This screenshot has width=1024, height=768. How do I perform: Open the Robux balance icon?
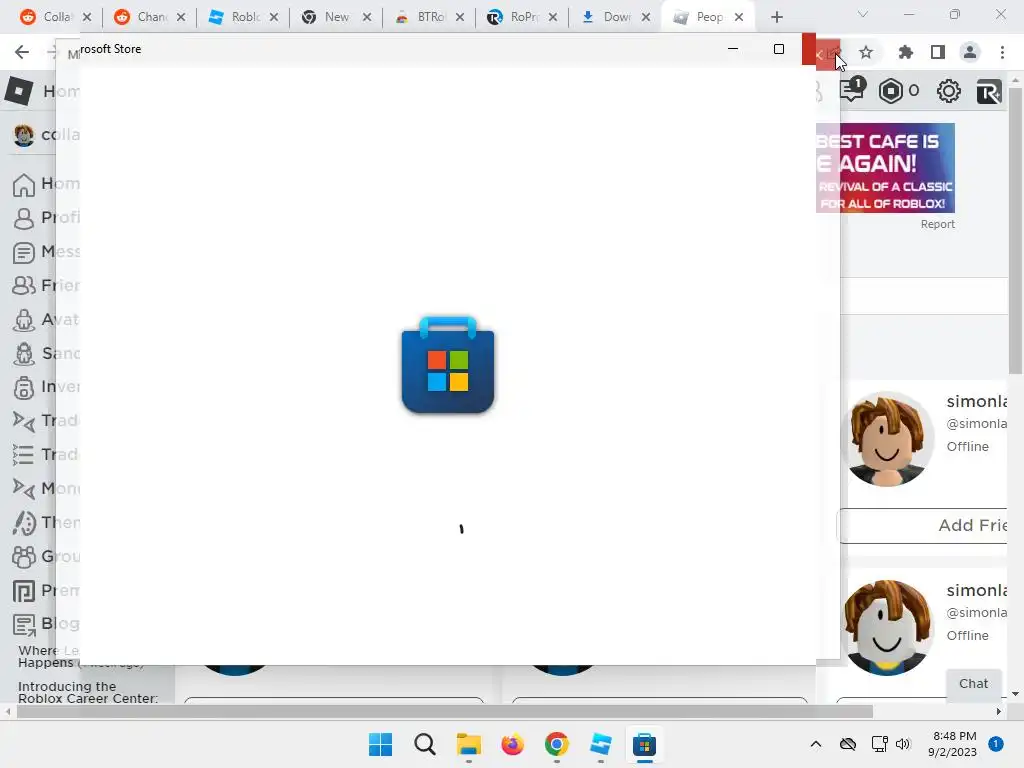click(891, 91)
